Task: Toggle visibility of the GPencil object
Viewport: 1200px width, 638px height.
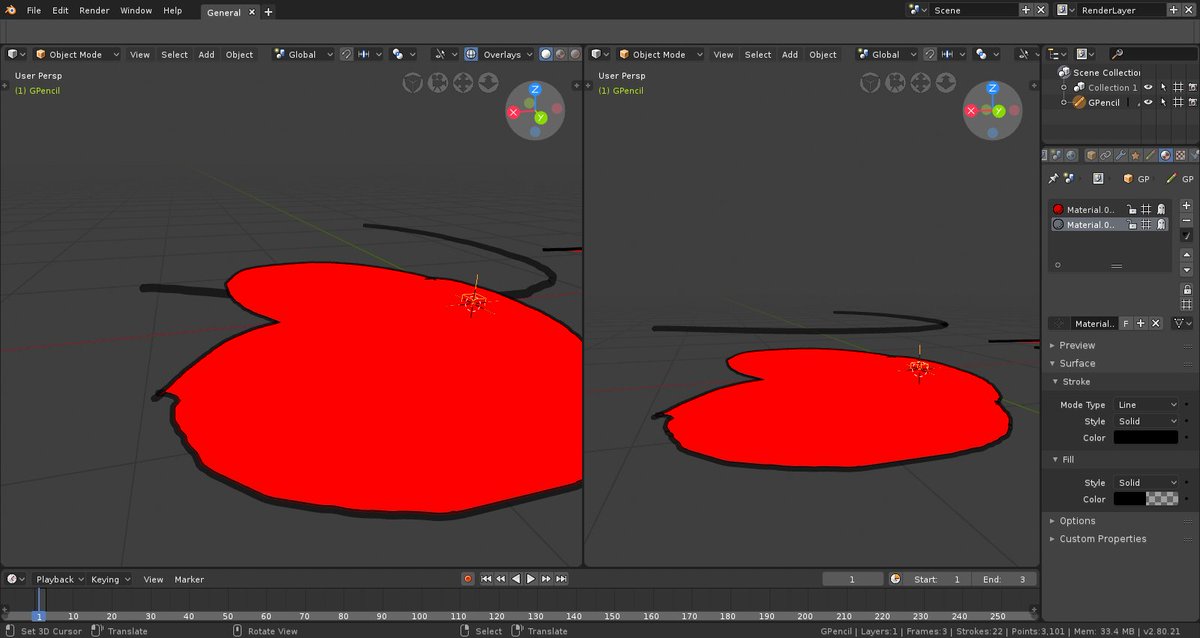Action: pos(1148,102)
